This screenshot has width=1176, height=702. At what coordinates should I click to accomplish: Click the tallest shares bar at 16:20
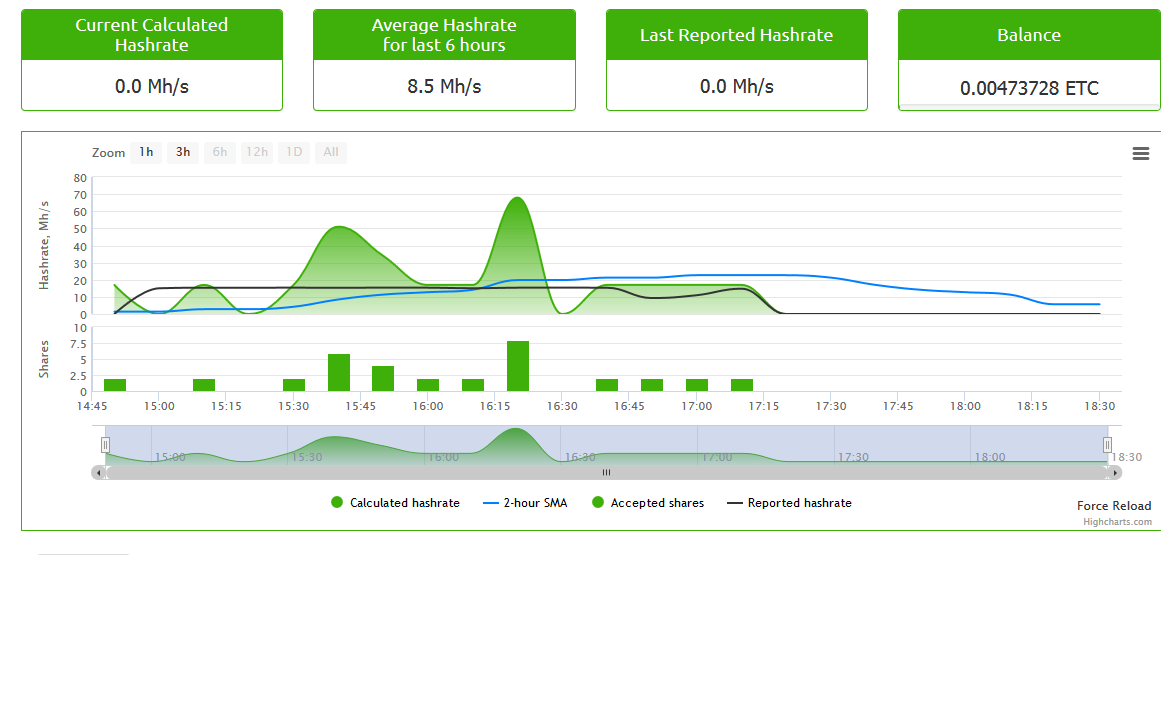point(518,366)
